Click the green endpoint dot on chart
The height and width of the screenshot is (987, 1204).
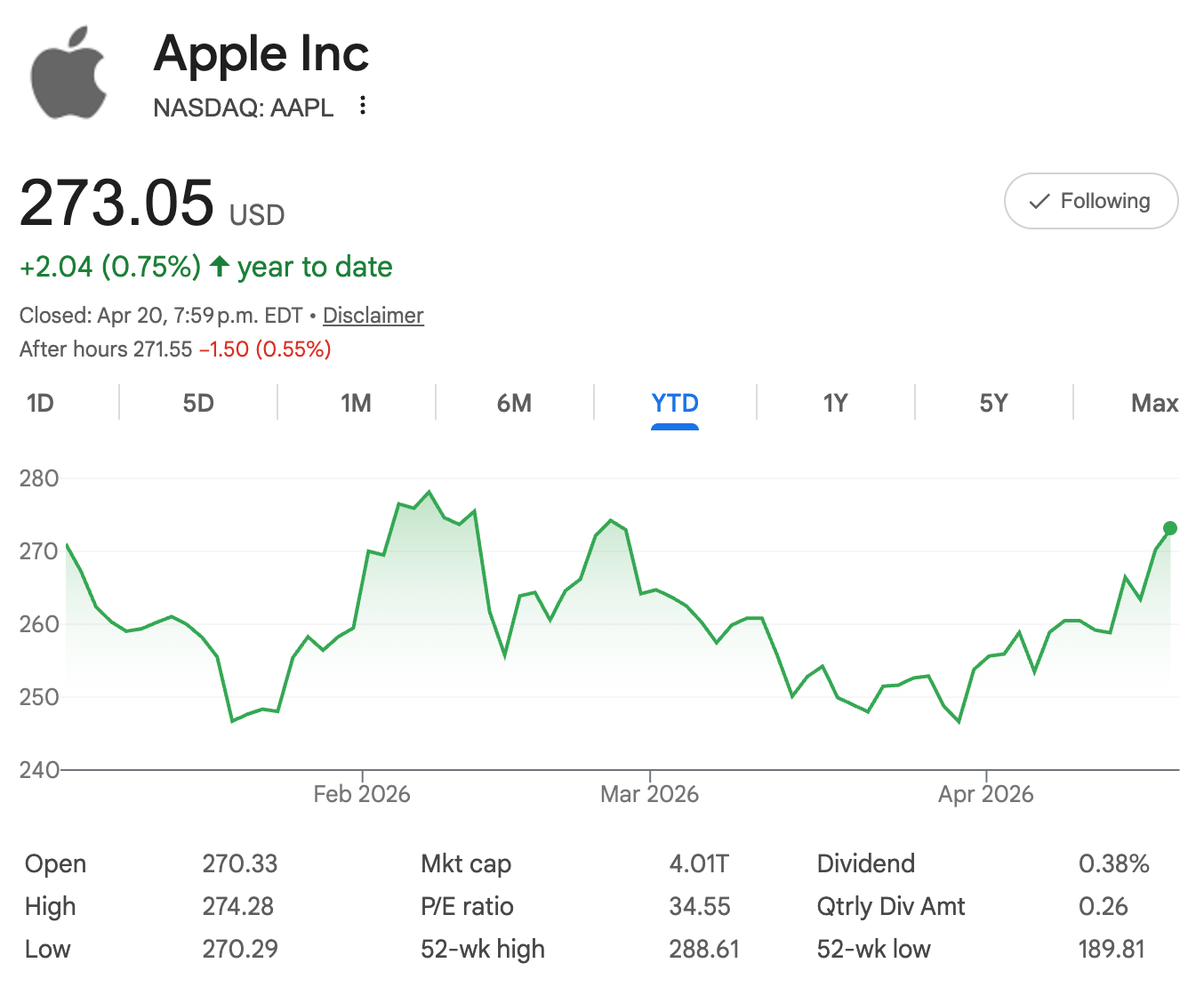pos(1170,528)
